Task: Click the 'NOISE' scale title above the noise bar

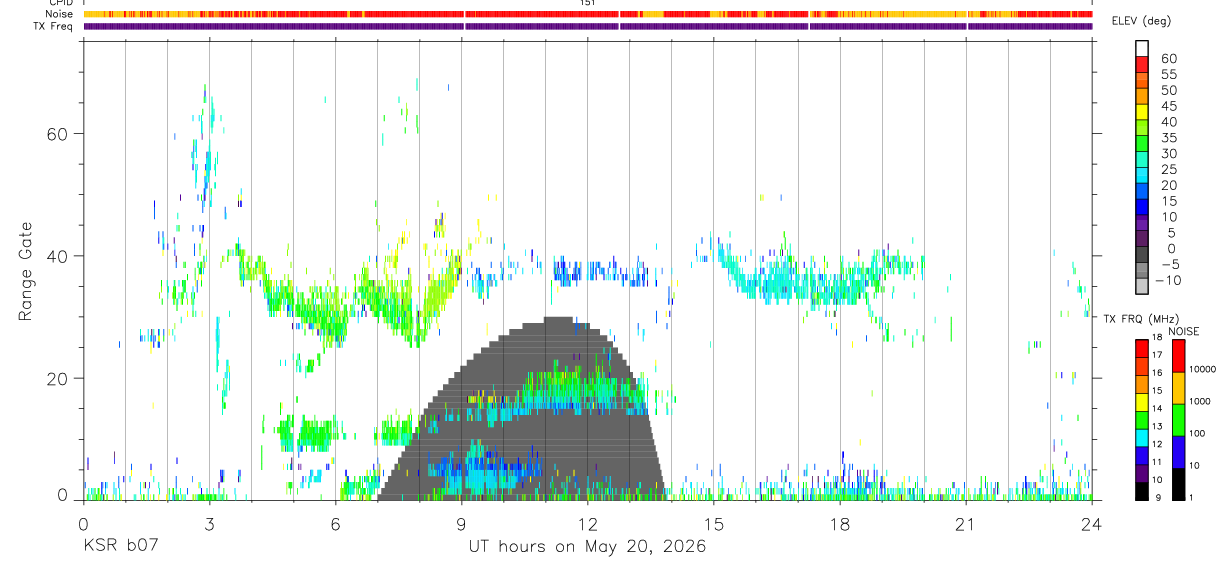Action: coord(1183,331)
